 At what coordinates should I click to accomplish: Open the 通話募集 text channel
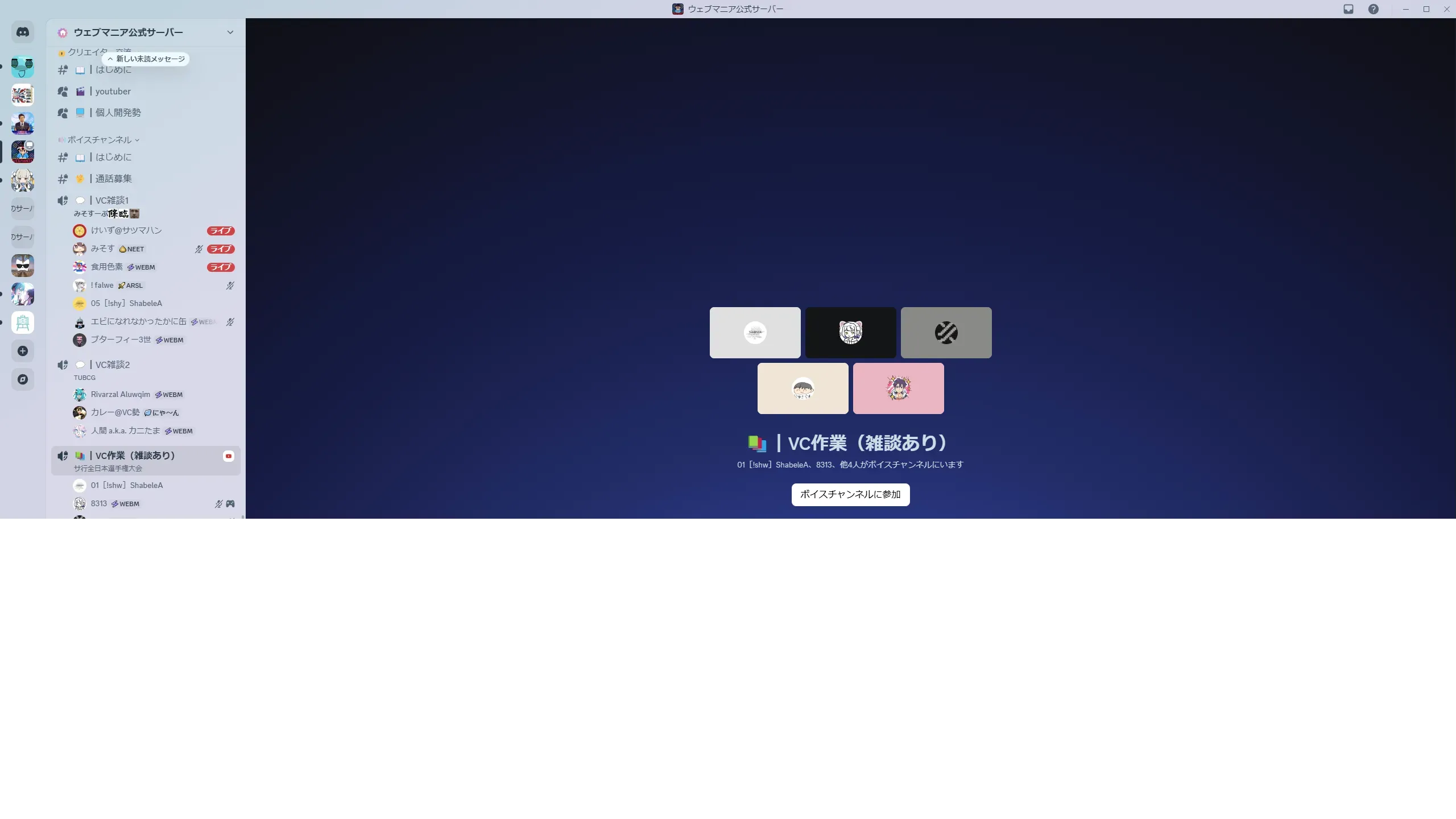click(113, 179)
